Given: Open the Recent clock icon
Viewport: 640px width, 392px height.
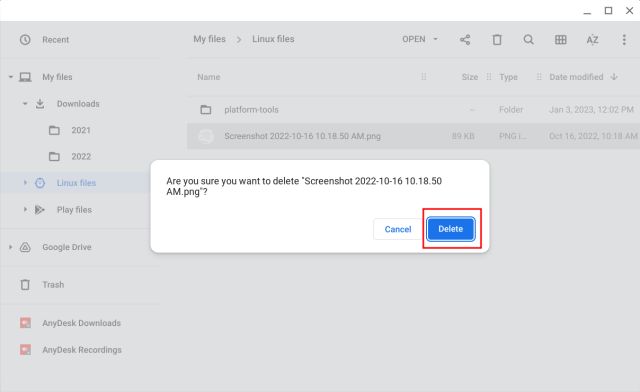Looking at the screenshot, I should (25, 40).
